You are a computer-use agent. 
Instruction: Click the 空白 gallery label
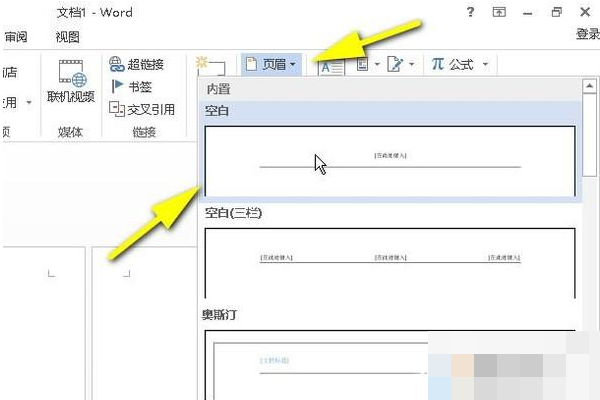217,111
